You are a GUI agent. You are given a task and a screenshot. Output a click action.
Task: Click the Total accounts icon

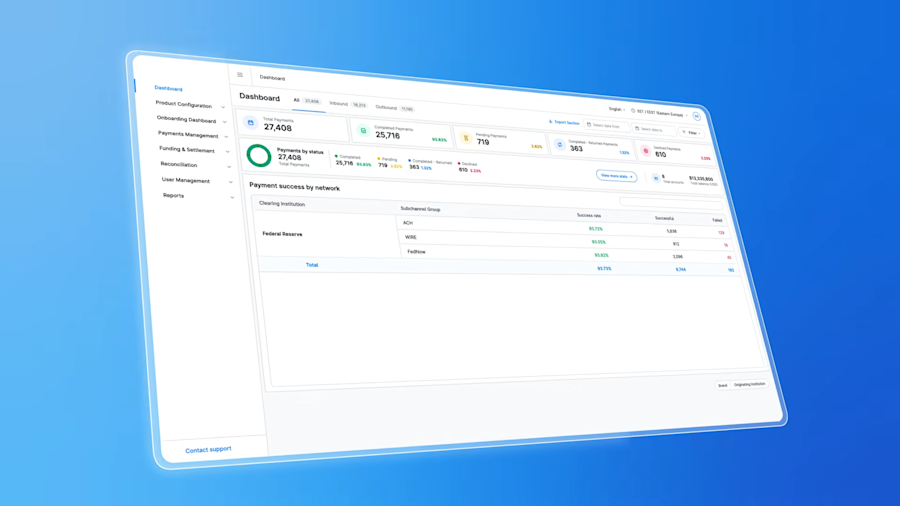pyautogui.click(x=655, y=178)
